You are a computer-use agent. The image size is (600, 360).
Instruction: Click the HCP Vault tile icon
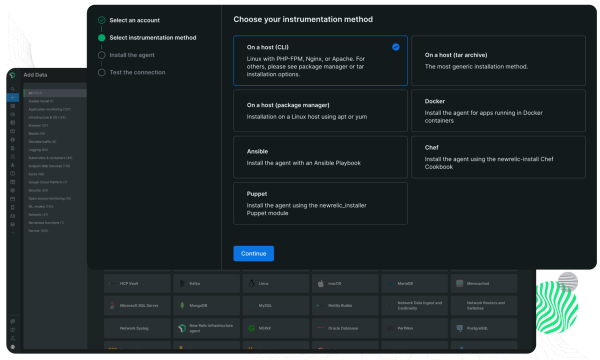[x=112, y=283]
